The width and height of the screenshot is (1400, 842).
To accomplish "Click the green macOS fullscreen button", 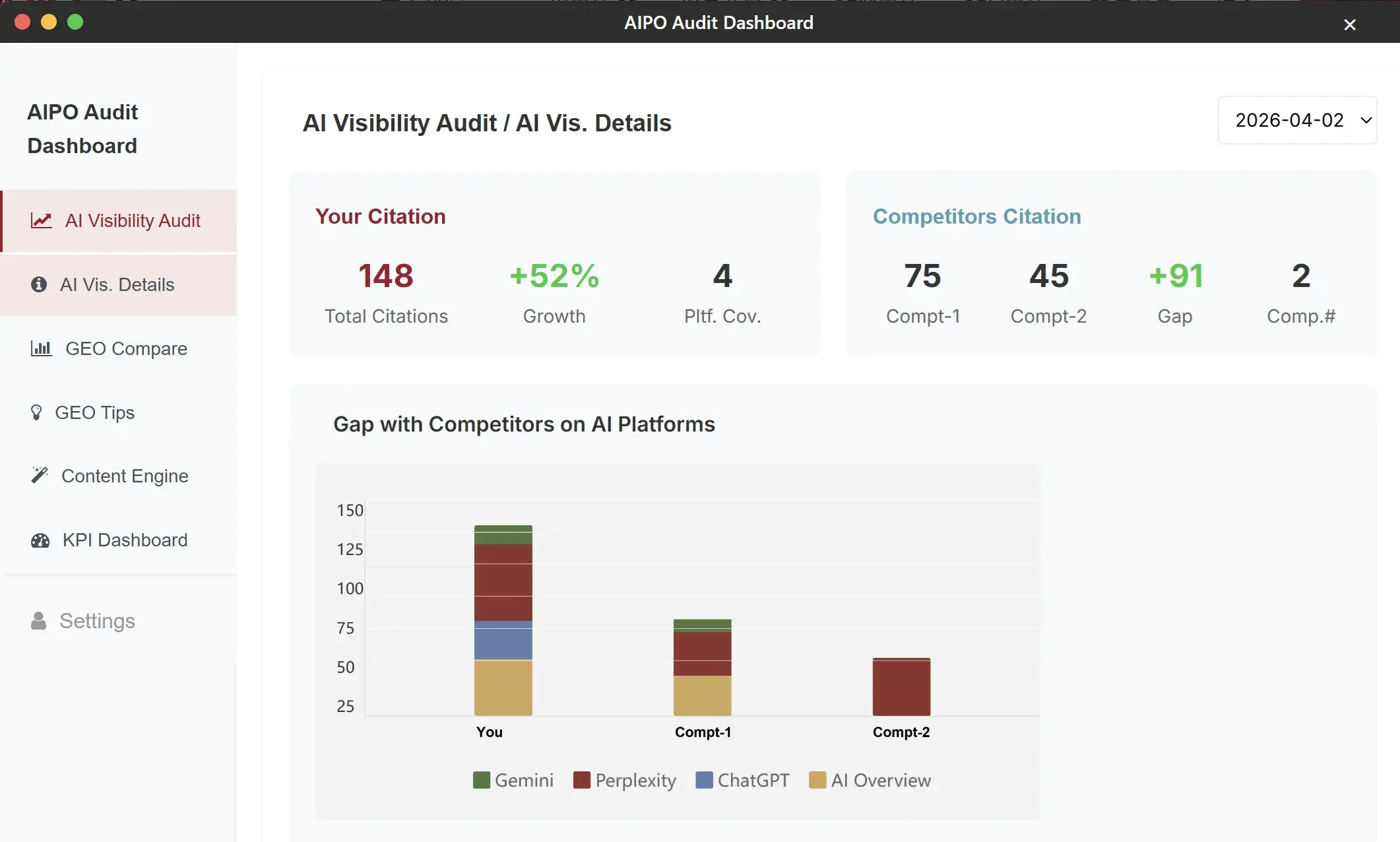I will tap(76, 22).
